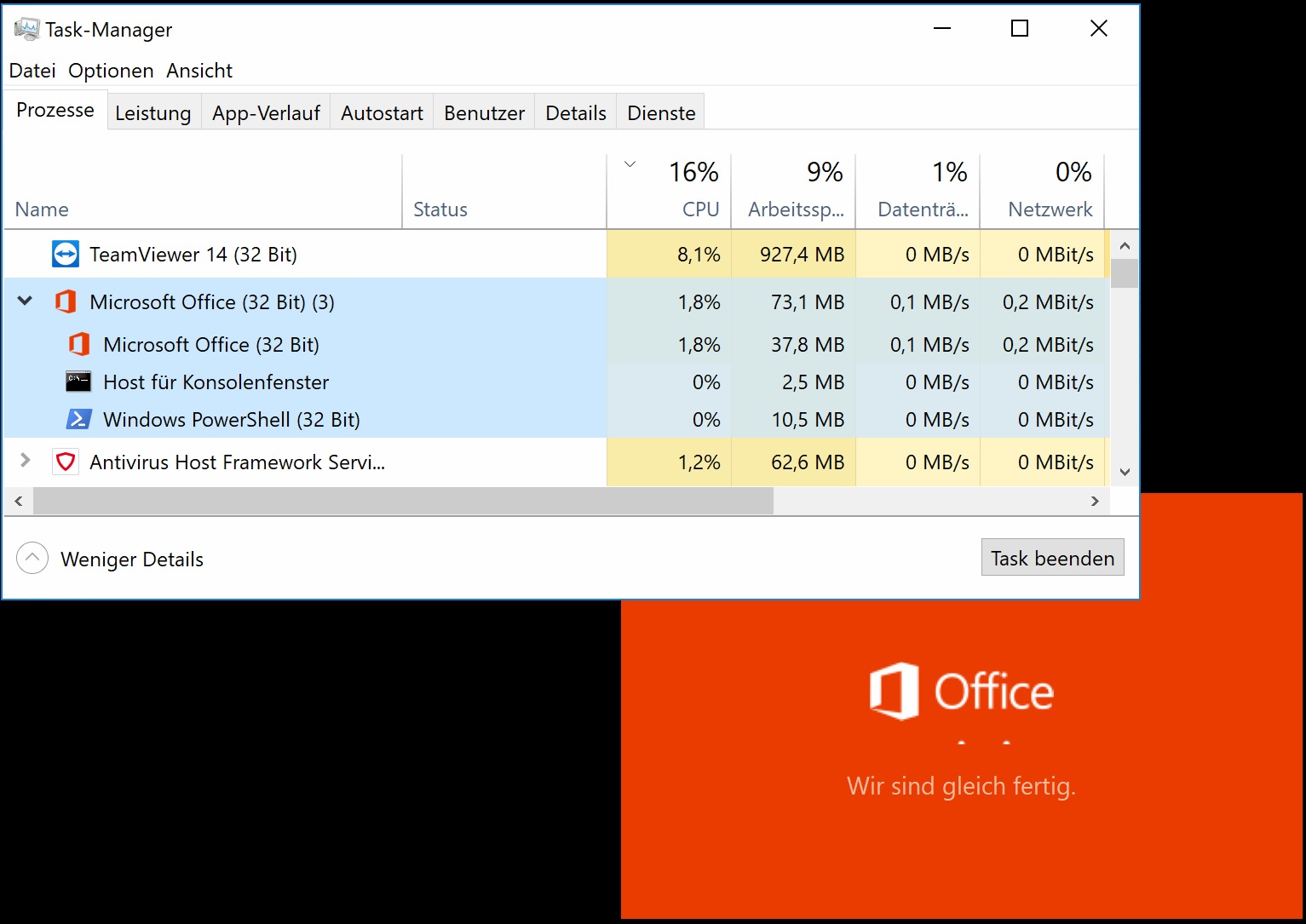The image size is (1306, 924).
Task: Click the 62,6 MB memory value
Action: [808, 462]
